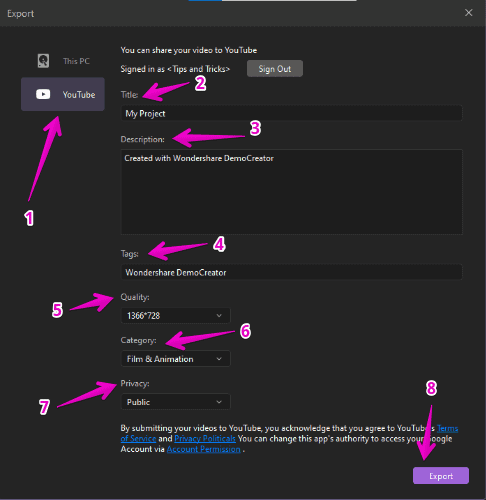The height and width of the screenshot is (500, 486).
Task: Click the 'Quality:' label
Action: pyautogui.click(x=135, y=297)
